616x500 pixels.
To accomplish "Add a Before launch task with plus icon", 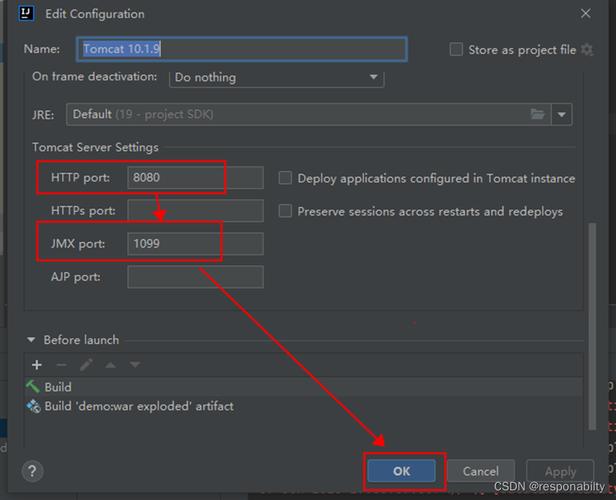I will (37, 365).
